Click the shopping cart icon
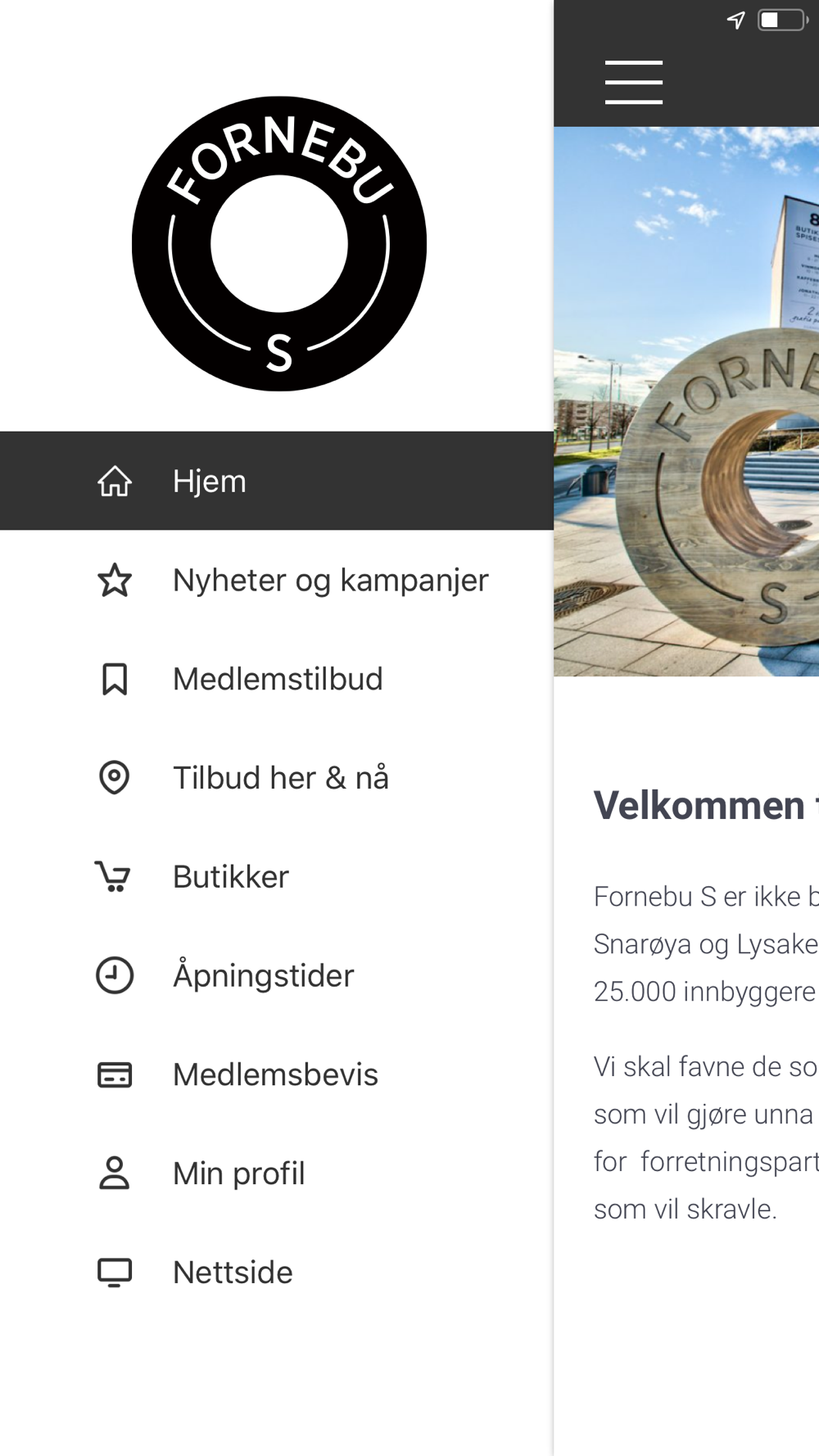This screenshot has width=819, height=1456. pos(113,876)
